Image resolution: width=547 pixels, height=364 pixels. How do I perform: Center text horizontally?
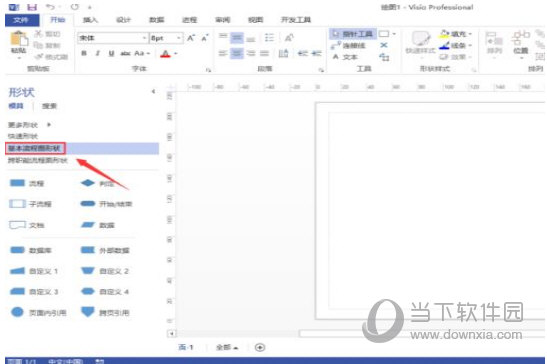237,53
